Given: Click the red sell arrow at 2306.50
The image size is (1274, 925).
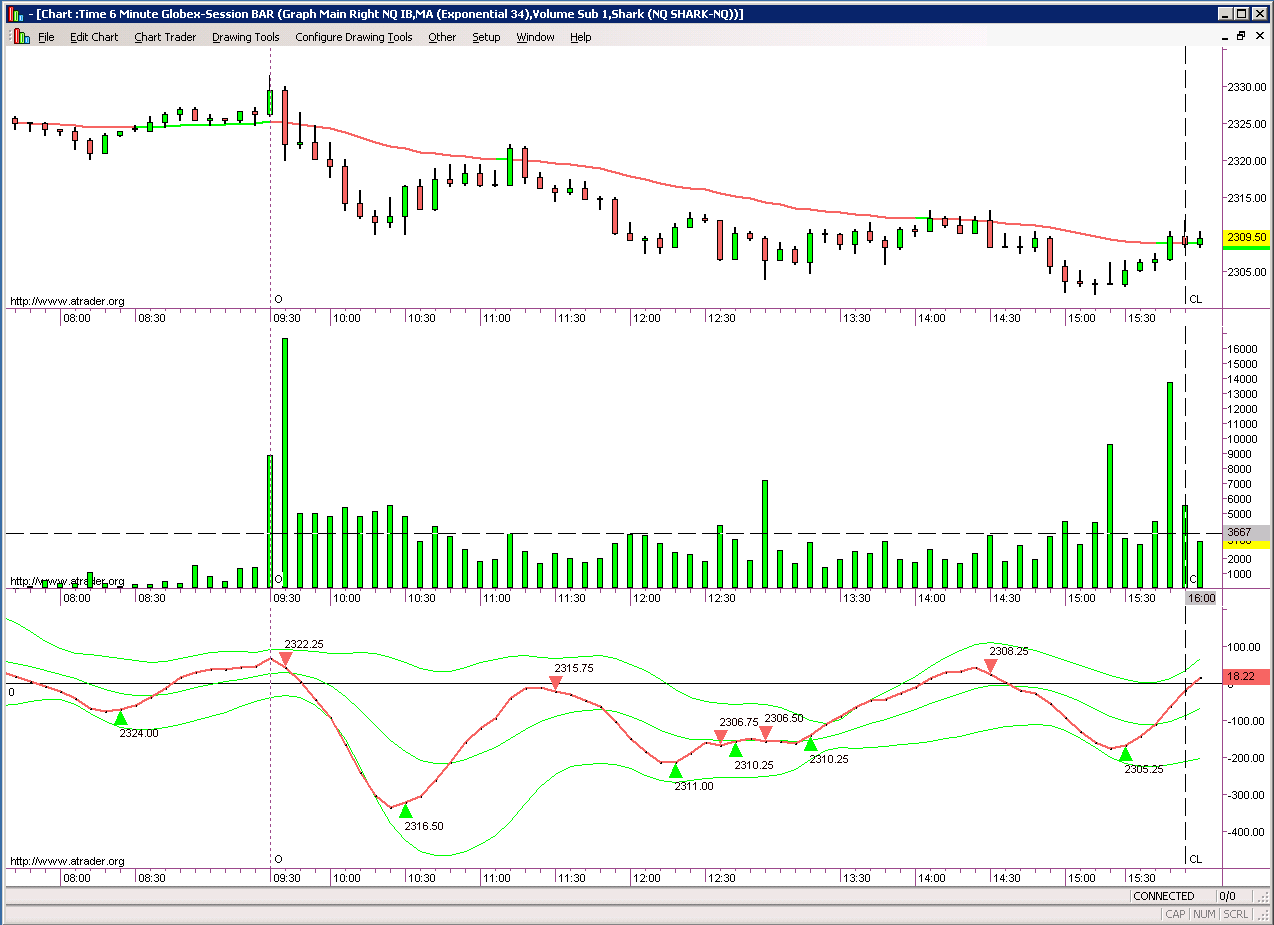Looking at the screenshot, I should [765, 733].
